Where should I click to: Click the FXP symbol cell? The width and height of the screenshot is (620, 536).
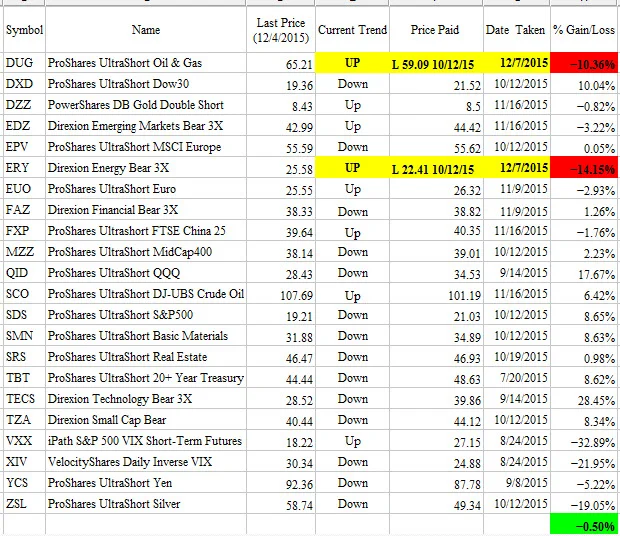(24, 230)
